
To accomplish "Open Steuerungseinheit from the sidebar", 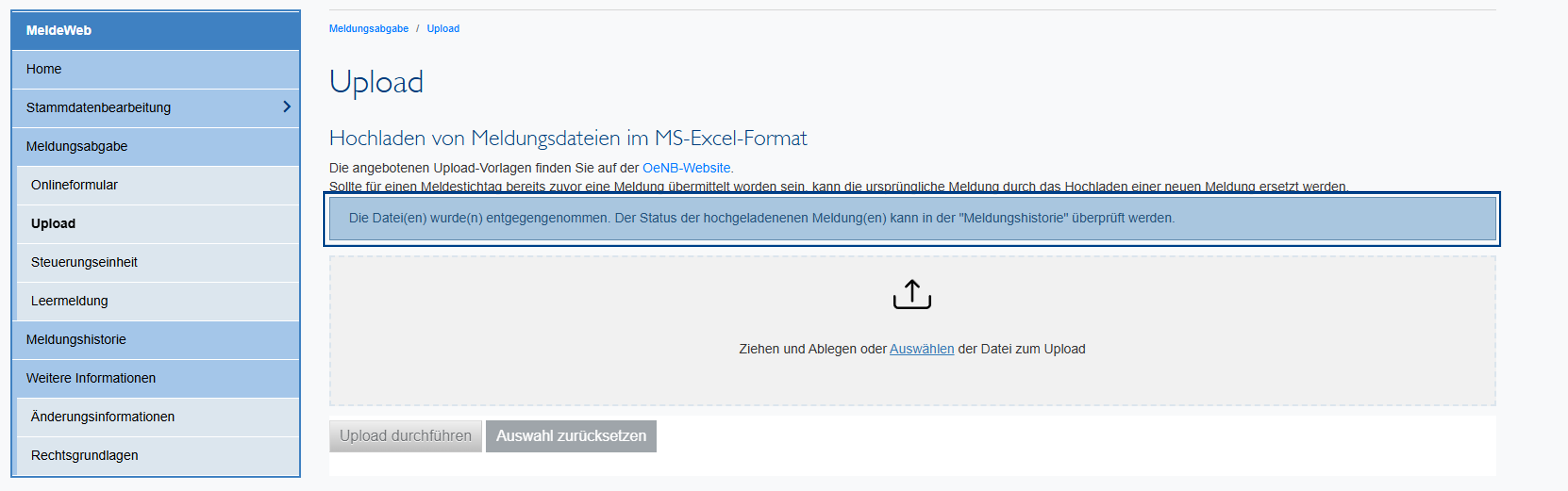I will pyautogui.click(x=84, y=262).
